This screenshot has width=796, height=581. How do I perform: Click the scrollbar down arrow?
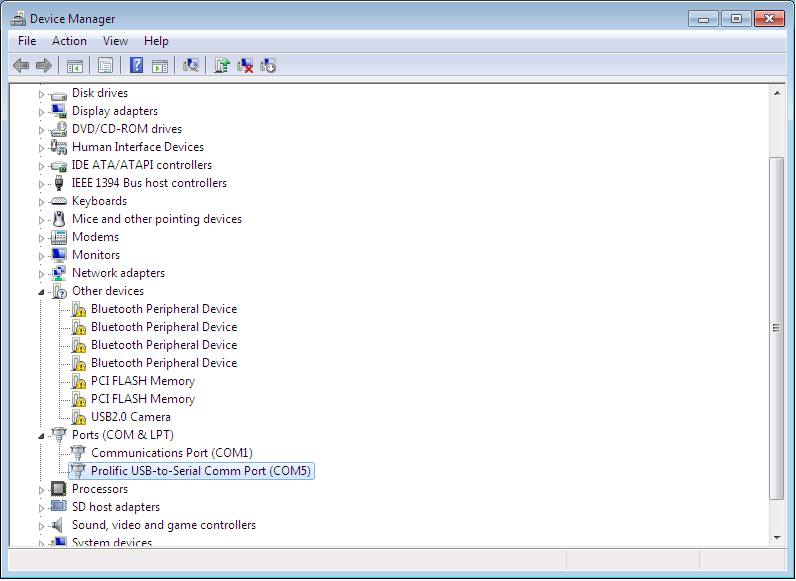777,538
